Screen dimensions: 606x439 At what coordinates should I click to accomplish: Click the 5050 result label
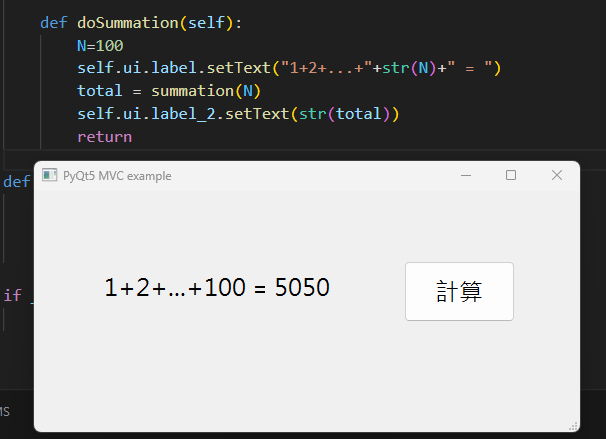point(302,289)
